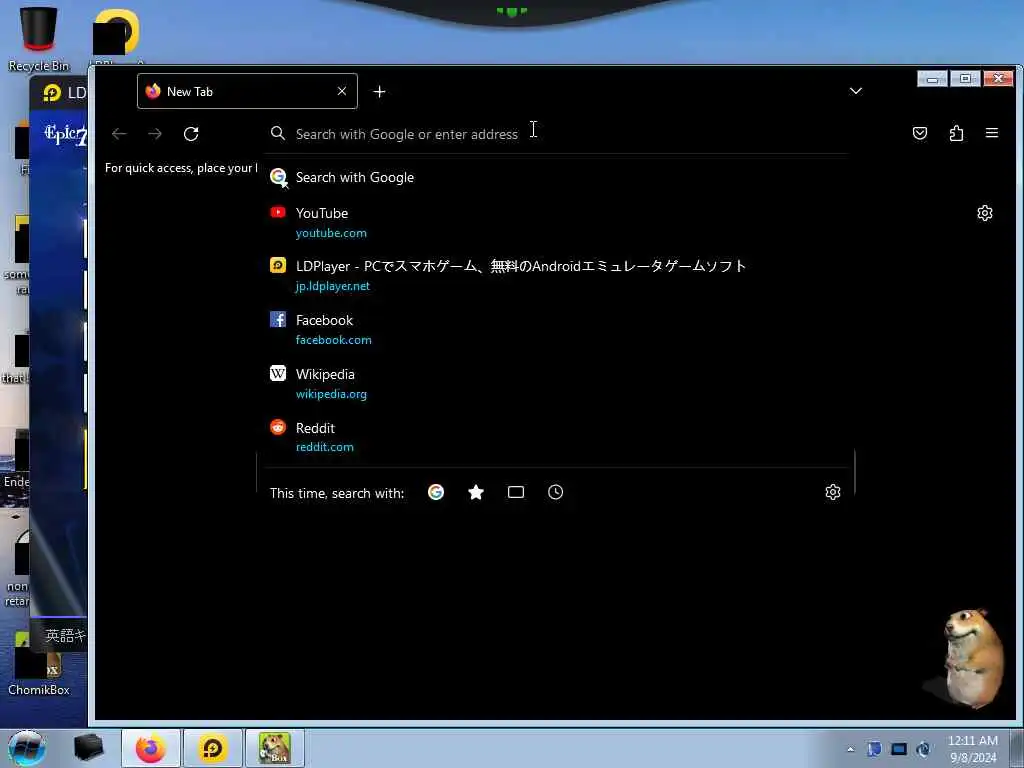The image size is (1024, 768).
Task: Click the taskbar clock showing 12:11 AM
Action: click(972, 749)
